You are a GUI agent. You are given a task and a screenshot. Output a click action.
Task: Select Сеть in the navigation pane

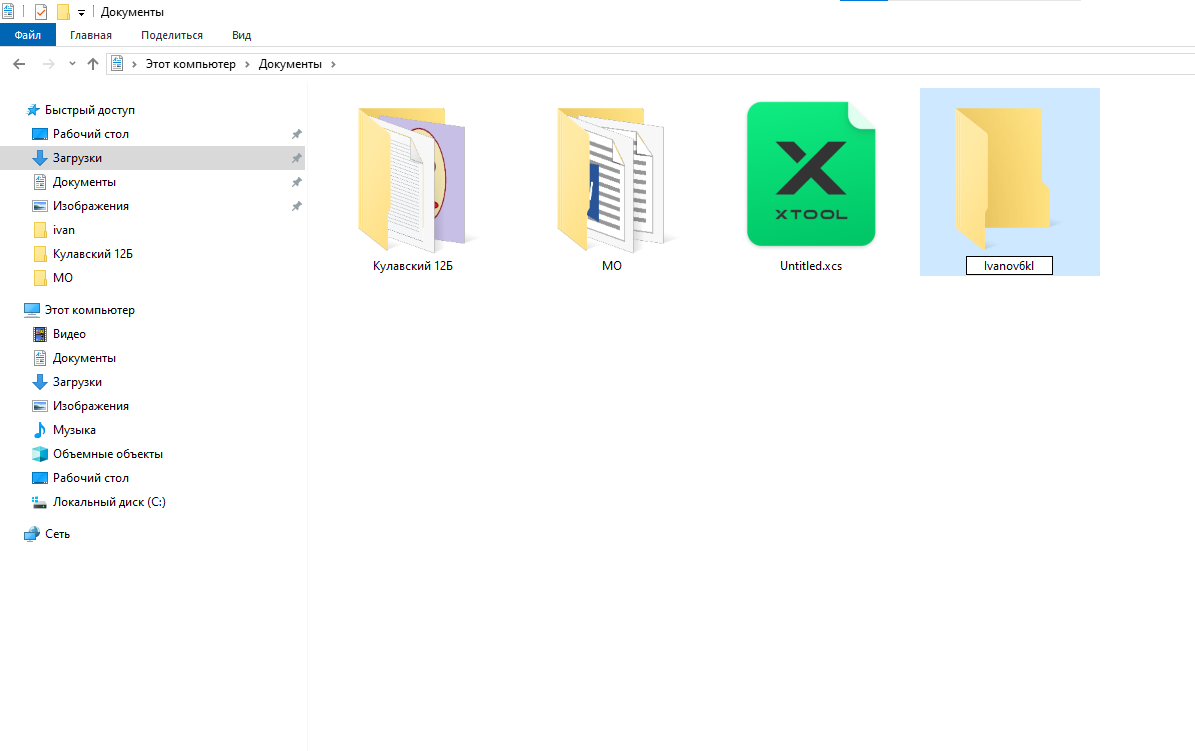[57, 534]
